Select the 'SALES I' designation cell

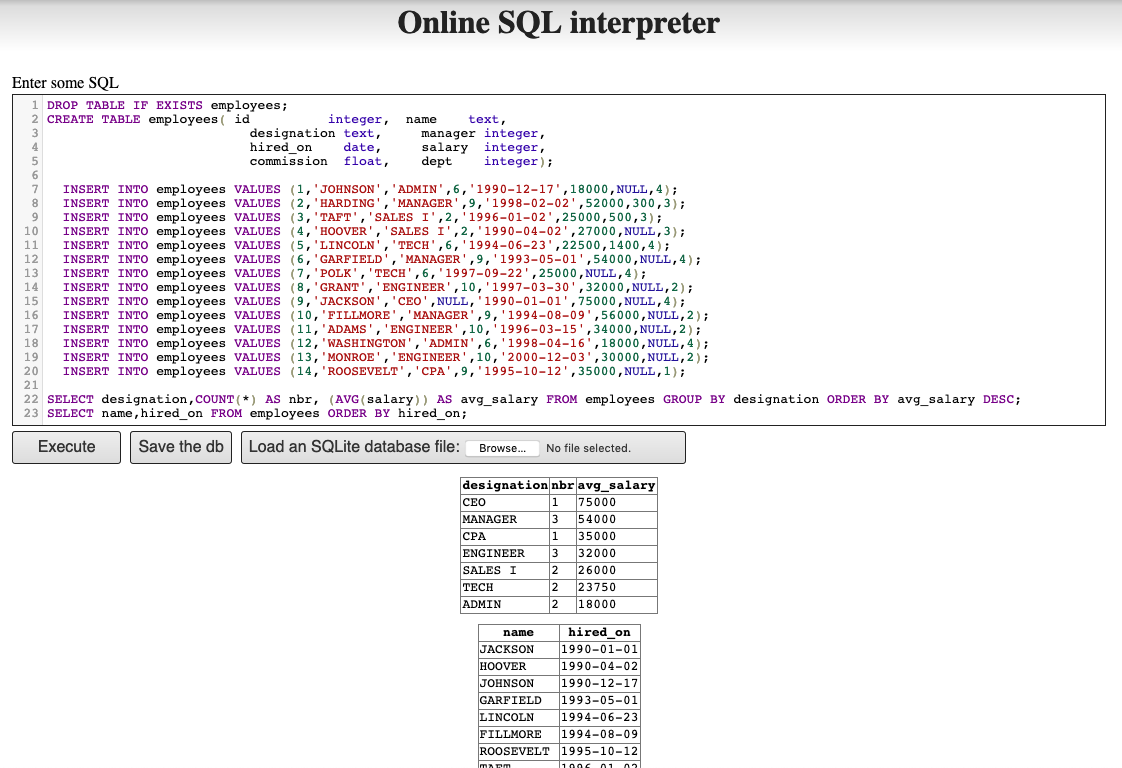coord(505,570)
